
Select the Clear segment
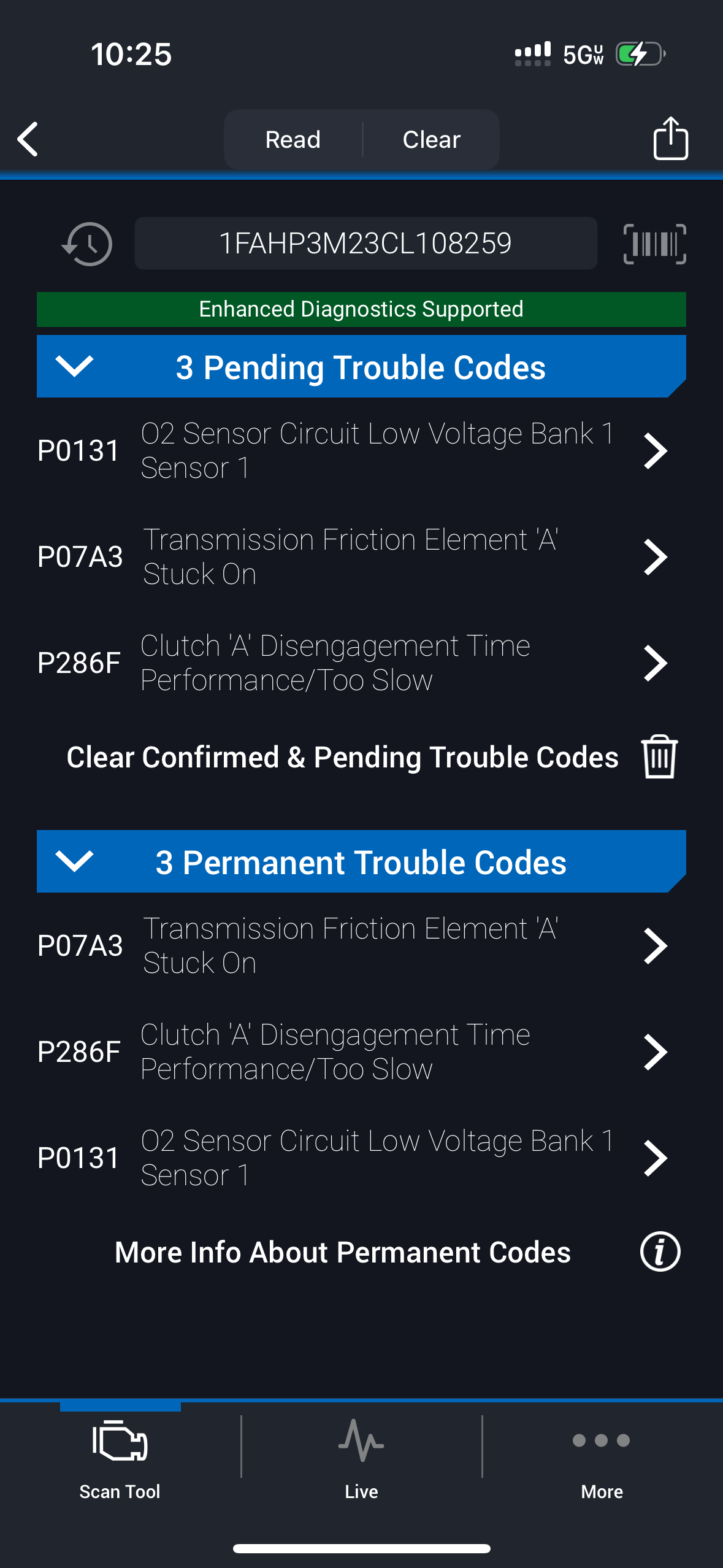pos(431,140)
